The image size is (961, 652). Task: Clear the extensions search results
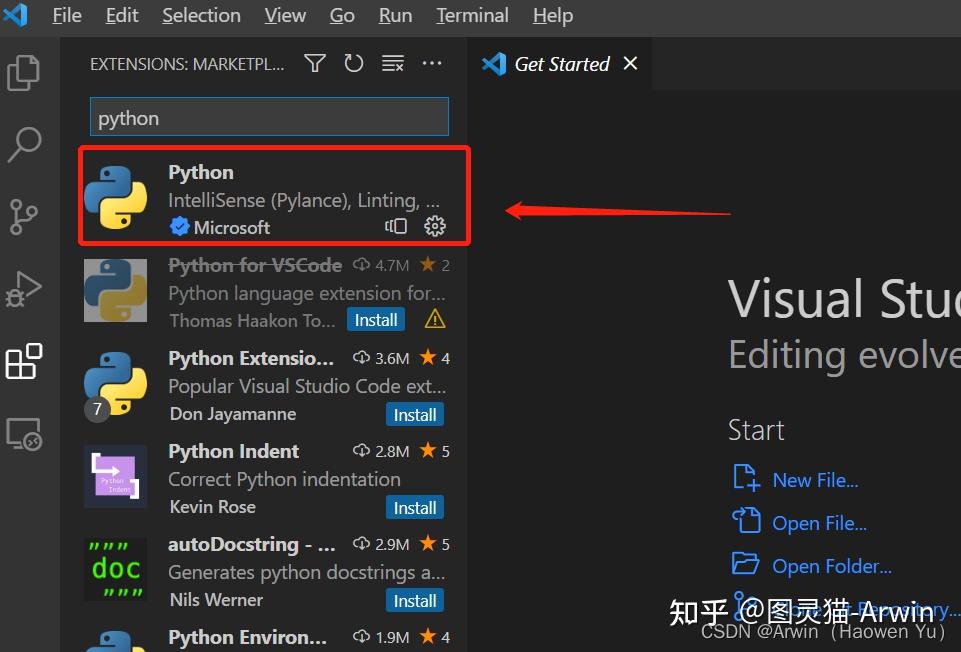[392, 62]
